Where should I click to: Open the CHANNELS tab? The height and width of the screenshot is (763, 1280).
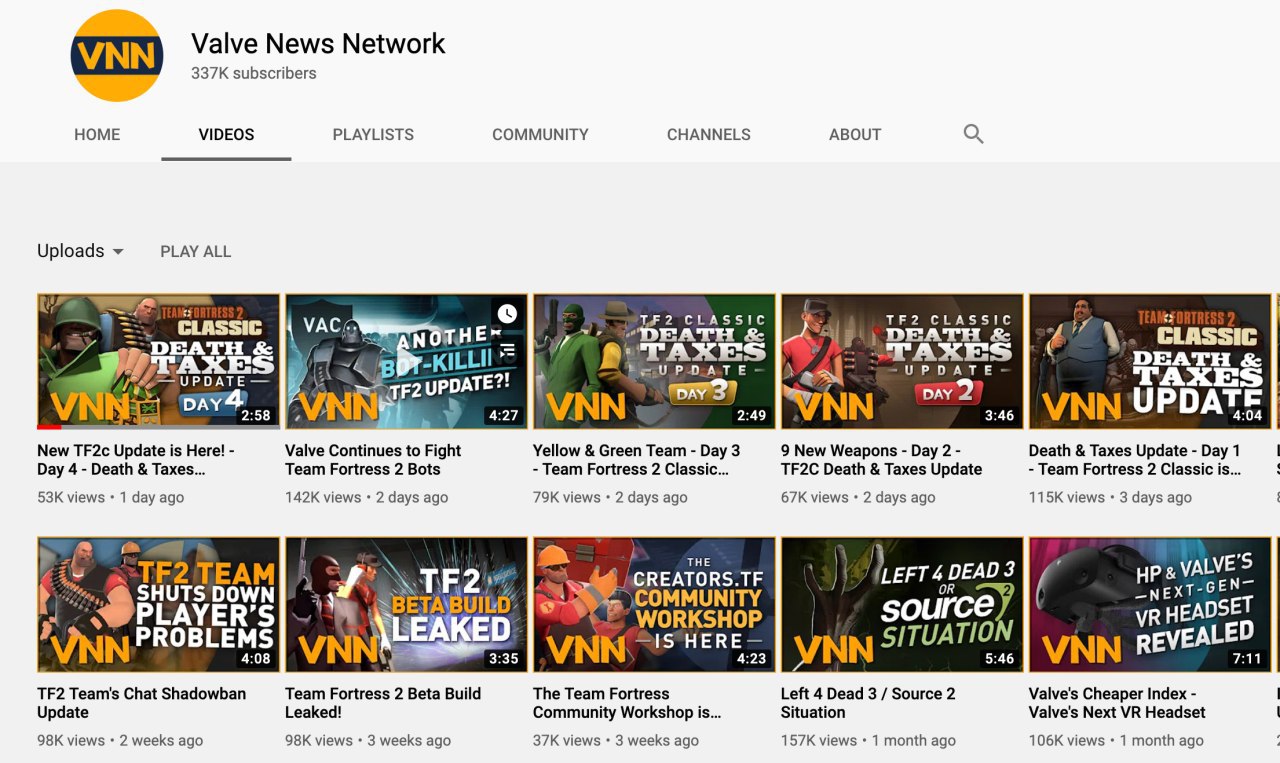(x=709, y=134)
